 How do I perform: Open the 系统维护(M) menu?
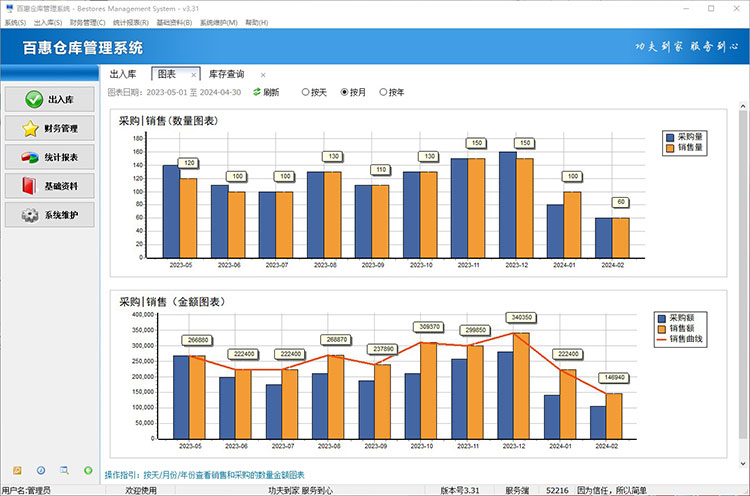click(219, 22)
